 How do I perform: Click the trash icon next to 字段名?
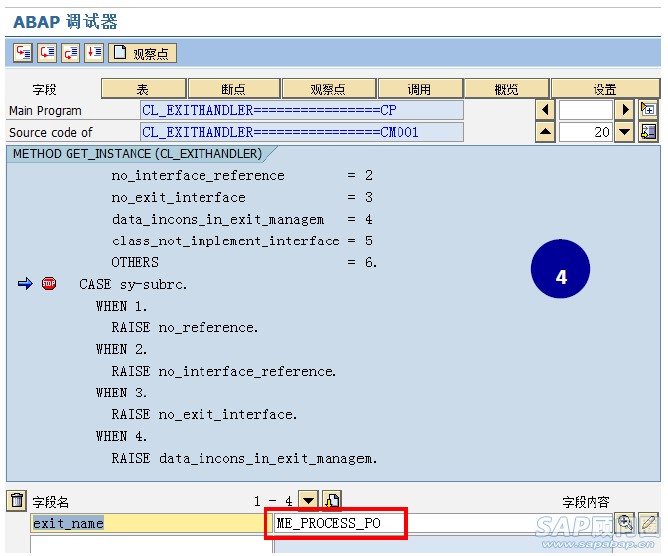click(x=17, y=500)
